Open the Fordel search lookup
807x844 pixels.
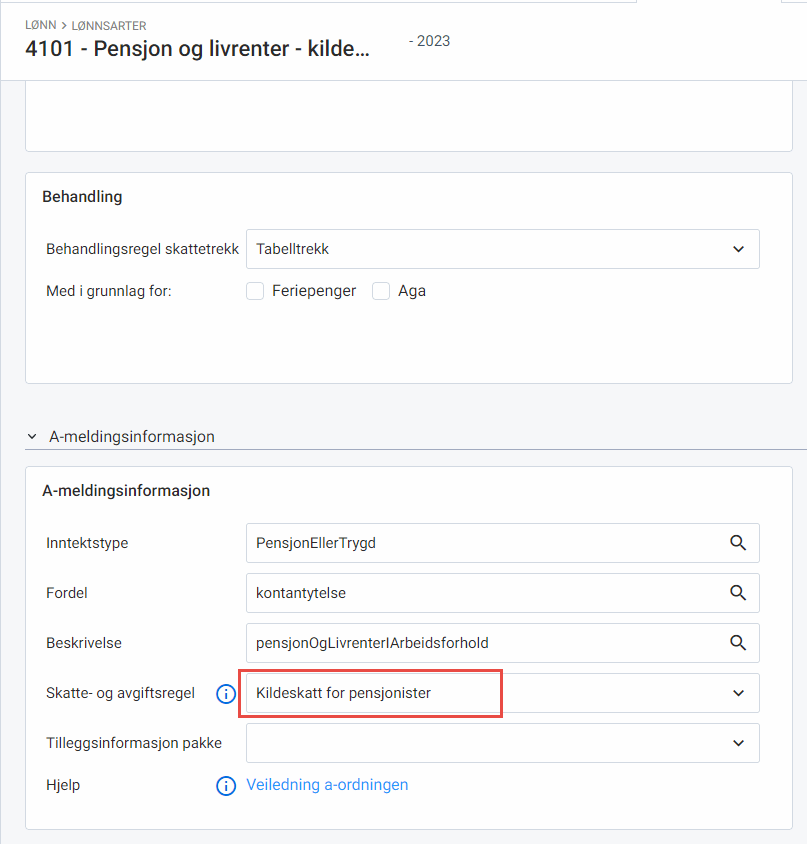click(x=738, y=593)
